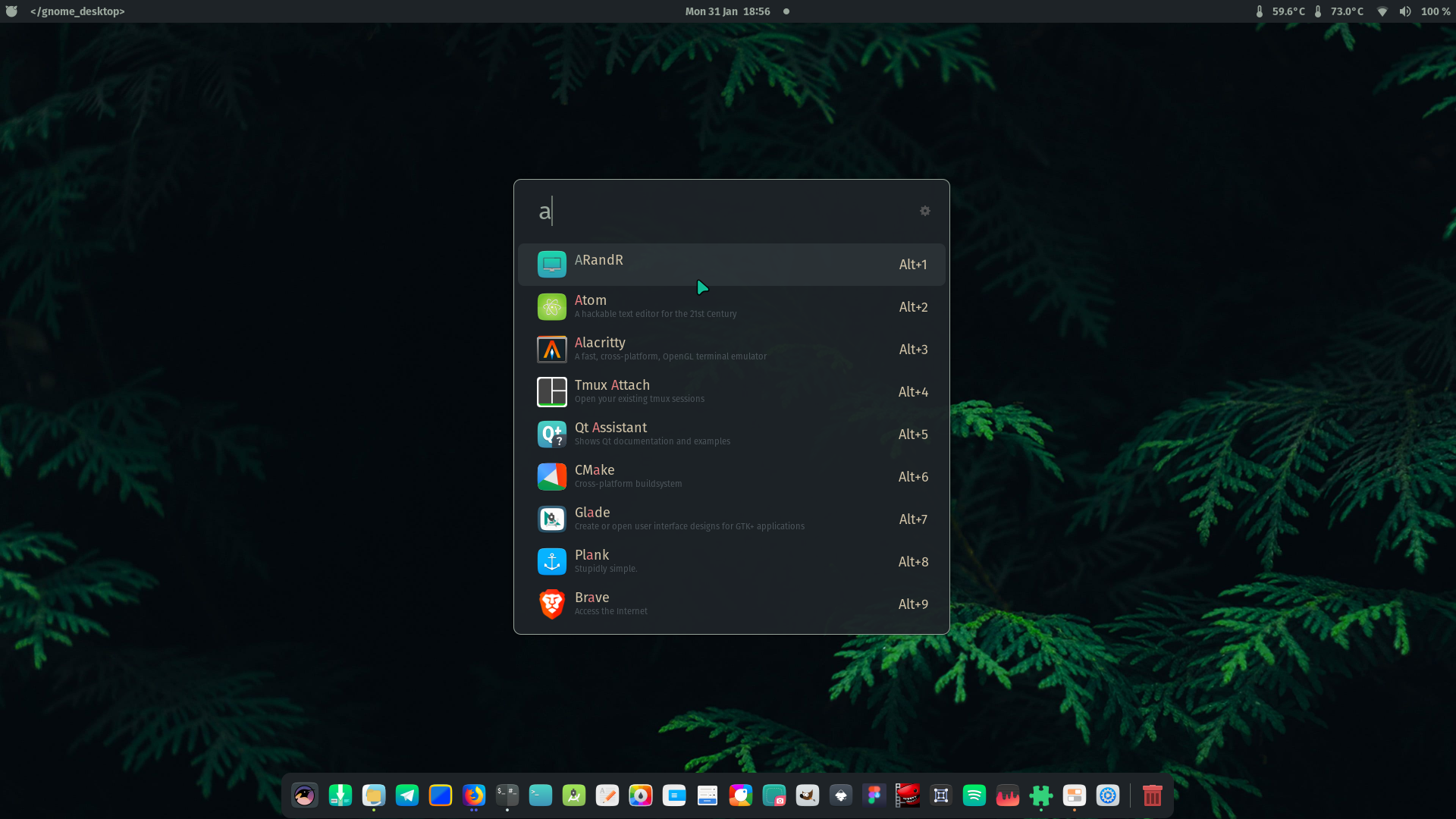Image resolution: width=1456 pixels, height=819 pixels.
Task: Launch Android Studio from the dock
Action: [x=574, y=795]
